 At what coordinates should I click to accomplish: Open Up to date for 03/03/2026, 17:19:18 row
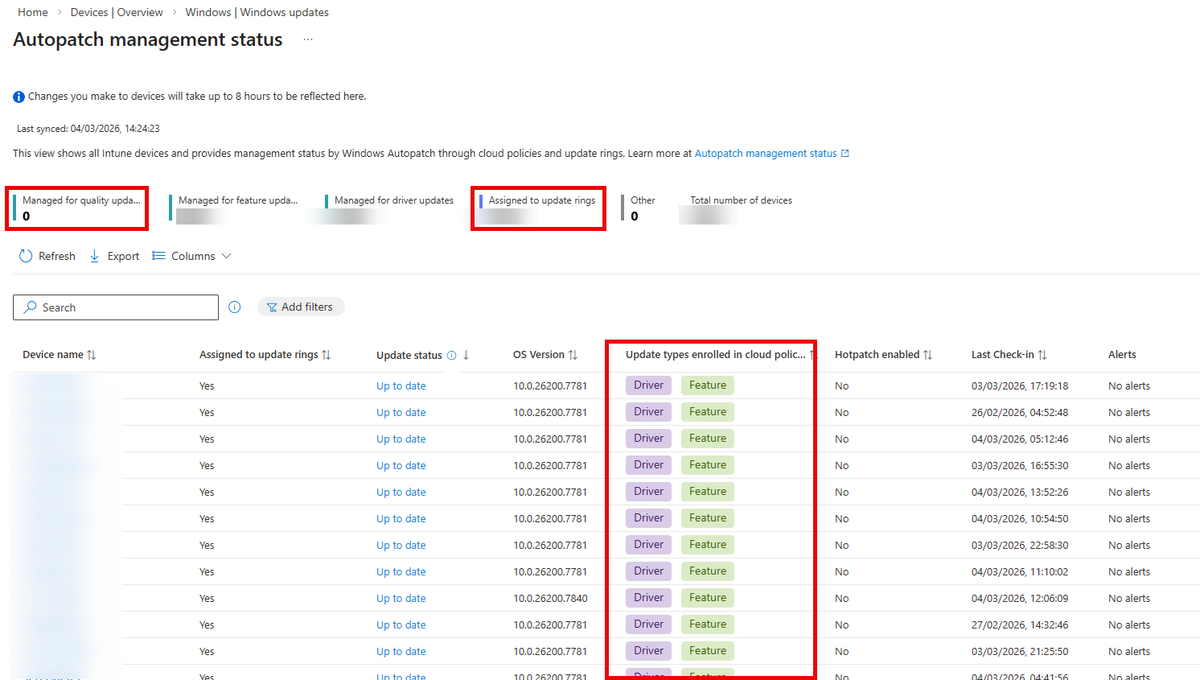pyautogui.click(x=401, y=386)
